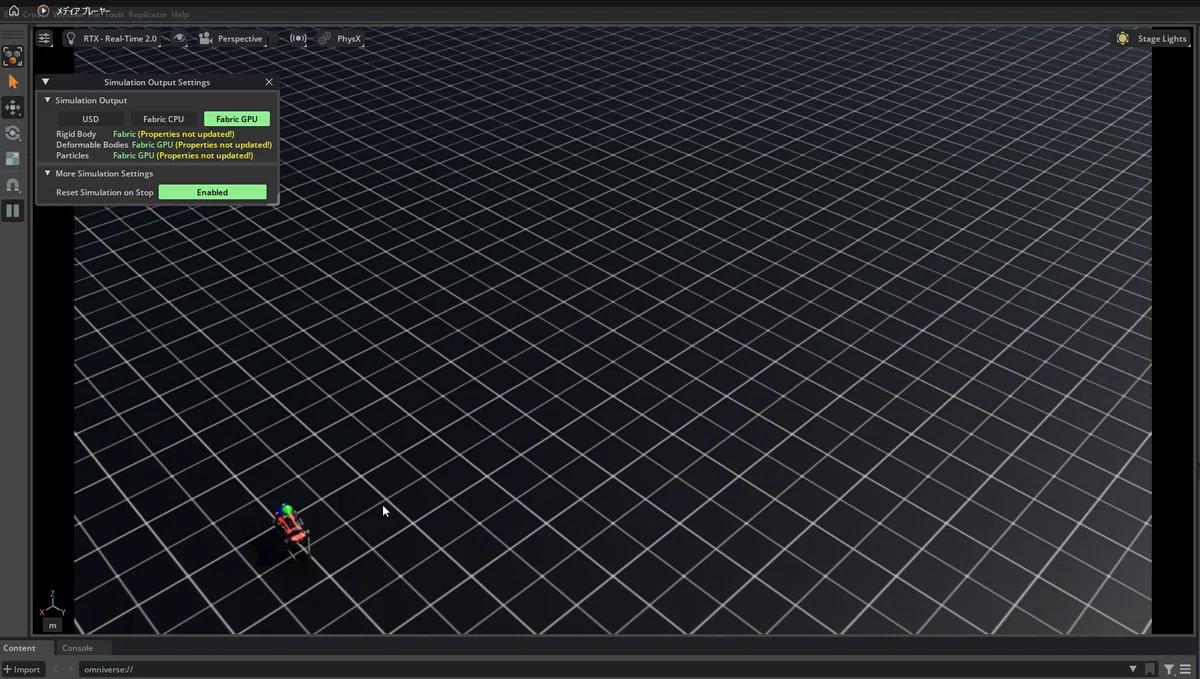Collapse the Simulation Output section
Viewport: 1200px width, 679px height.
47,100
